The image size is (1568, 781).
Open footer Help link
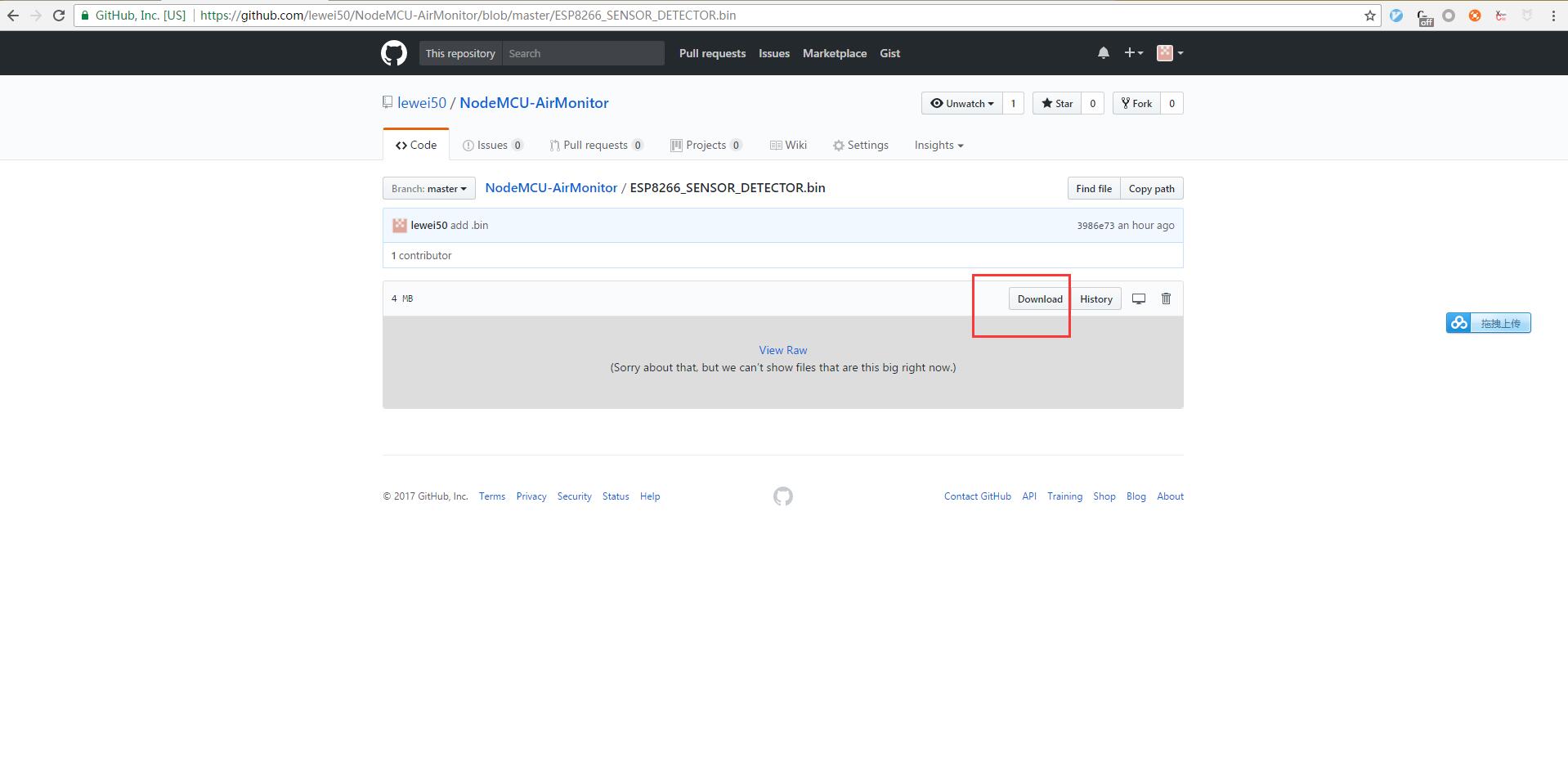click(649, 496)
